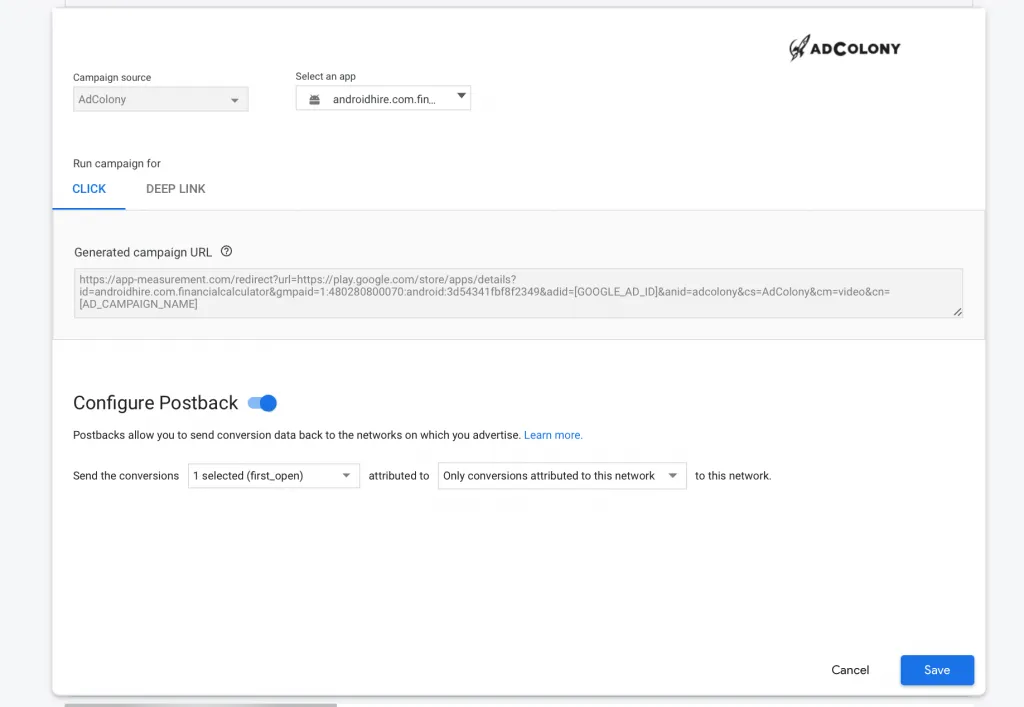Click the 'Send the conversions' text
This screenshot has width=1024, height=707.
[x=126, y=476]
